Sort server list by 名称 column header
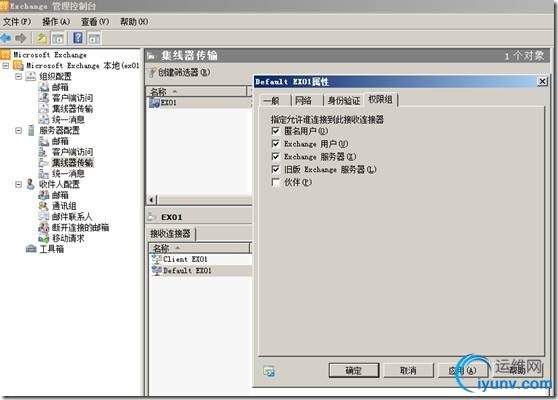Viewport: 558px width, 400px height. [x=196, y=92]
